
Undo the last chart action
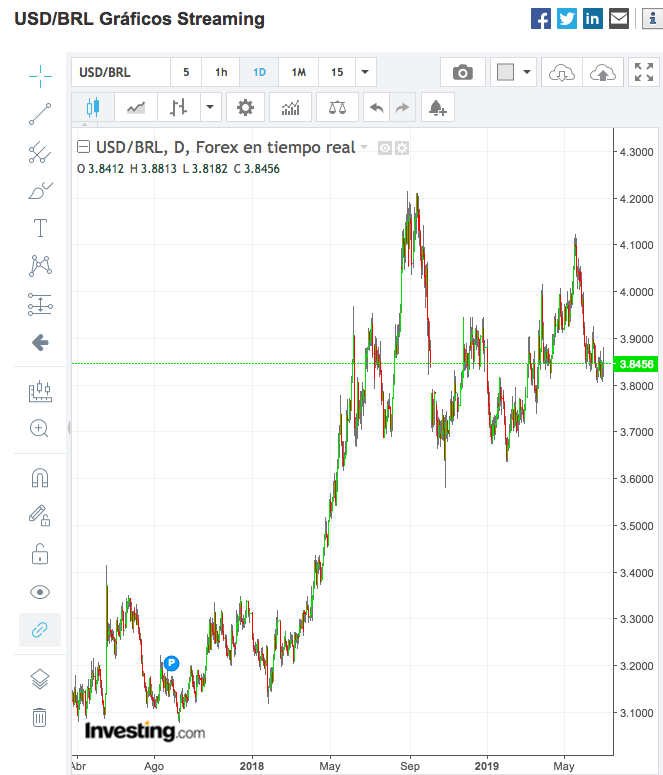(x=377, y=107)
